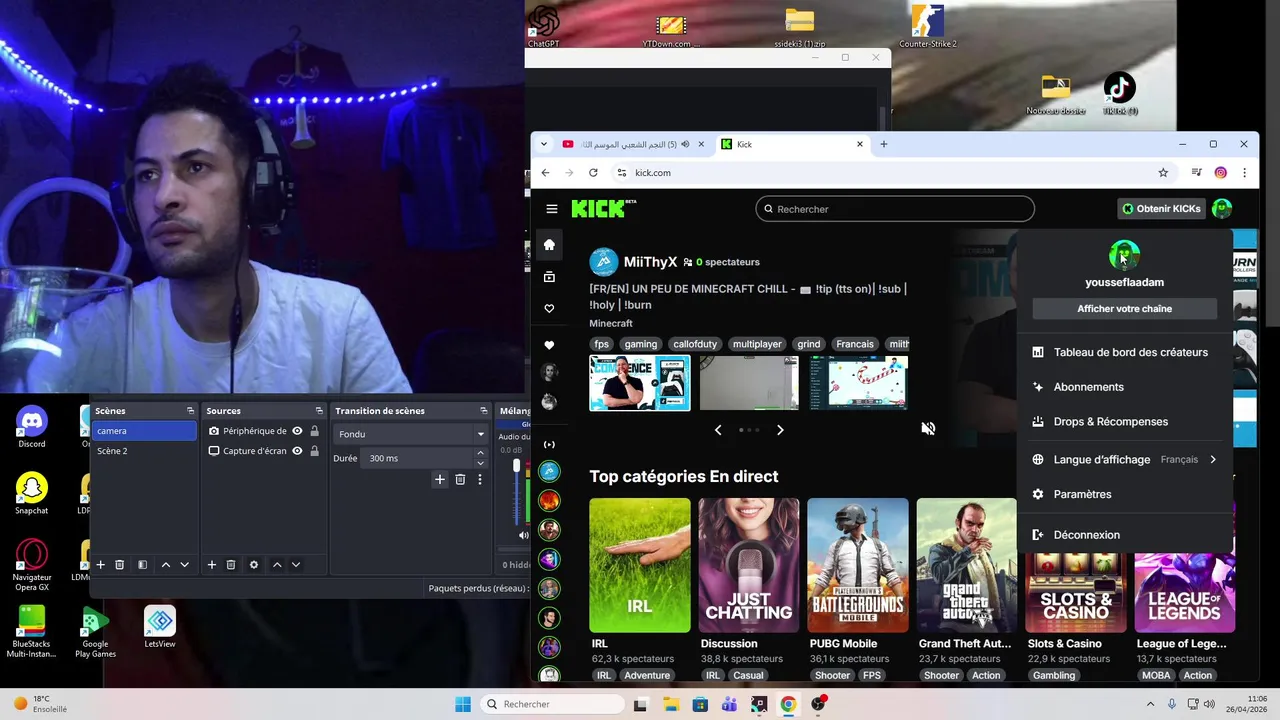
Task: Open Tableau de bord des créateurs
Action: tap(1124, 352)
